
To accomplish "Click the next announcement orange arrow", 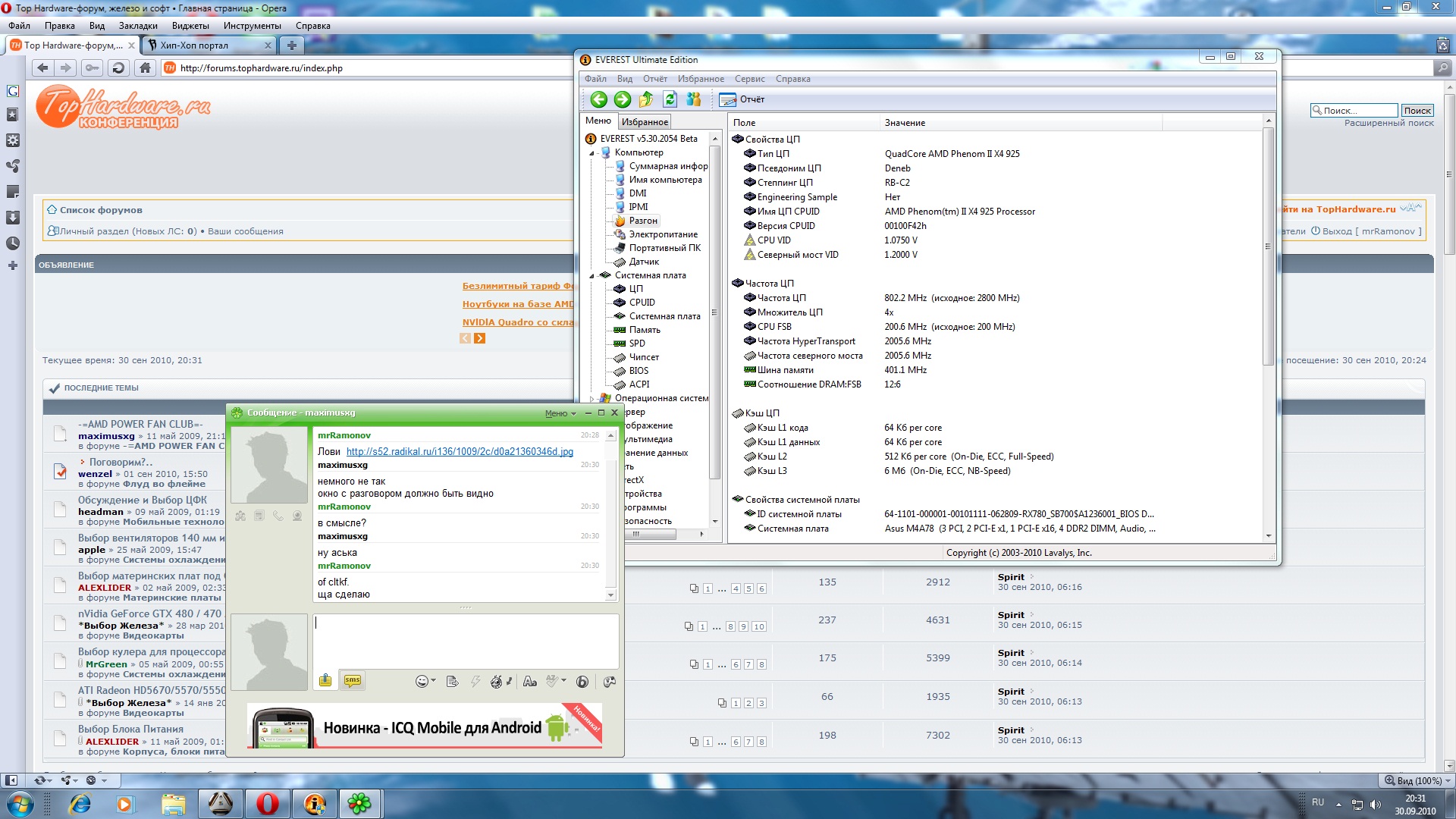I will (479, 338).
